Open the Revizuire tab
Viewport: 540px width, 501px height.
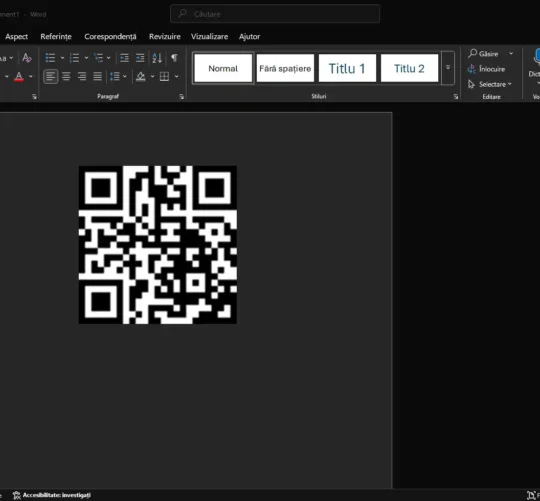pos(165,36)
